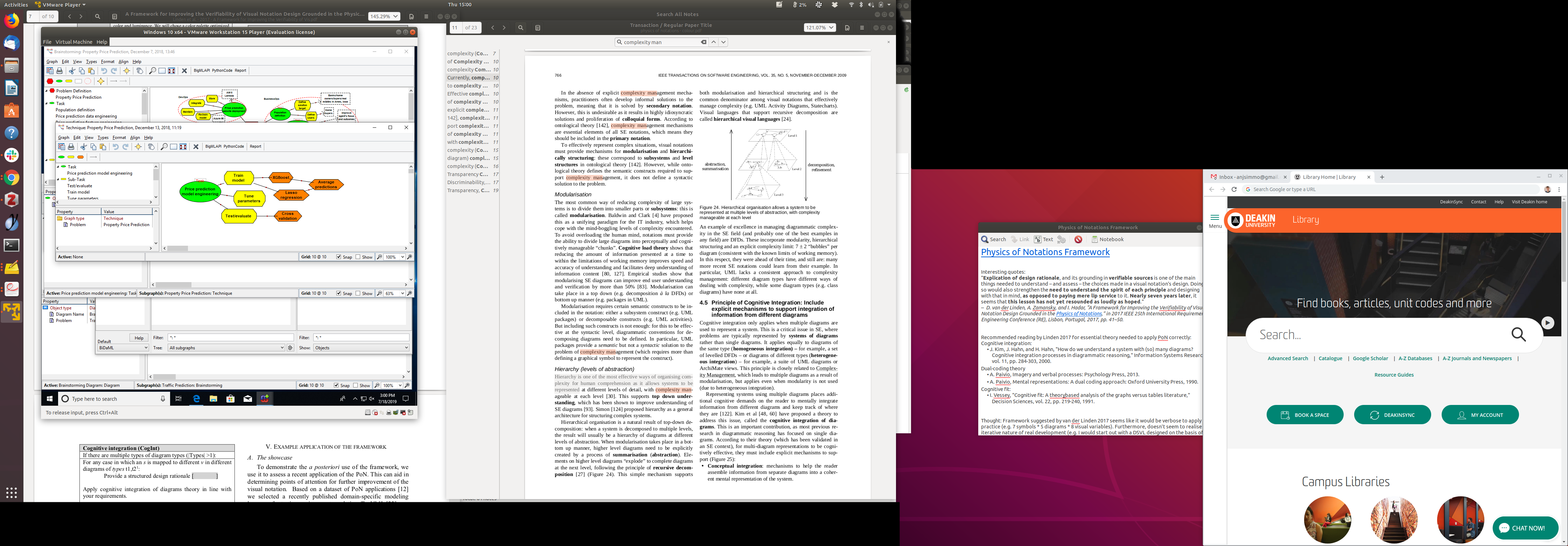Screen dimensions: 1568x546
Task: Uncheck Snap in Technique window status bar
Action: tap(338, 257)
